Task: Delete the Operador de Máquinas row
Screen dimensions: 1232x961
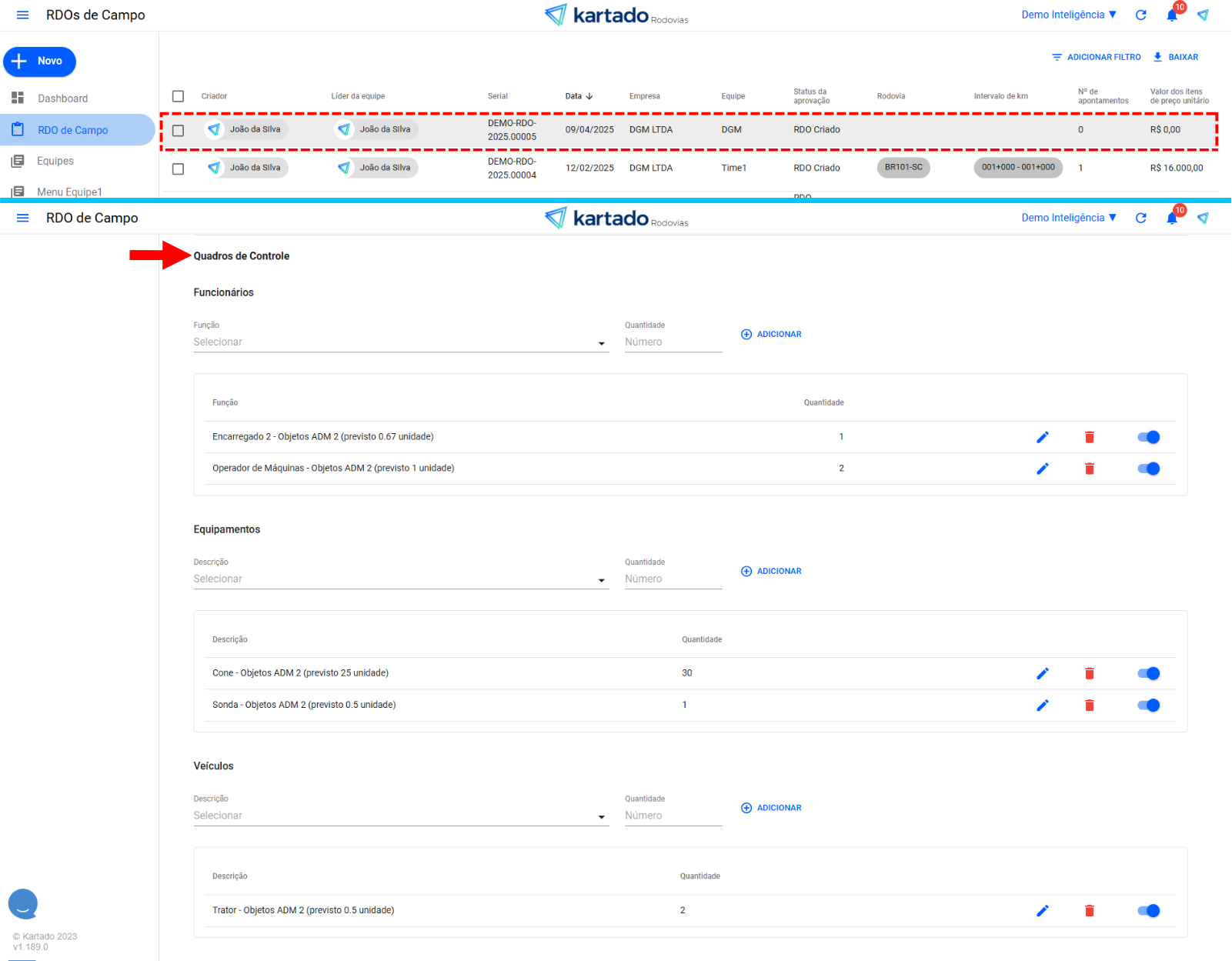Action: (1089, 469)
